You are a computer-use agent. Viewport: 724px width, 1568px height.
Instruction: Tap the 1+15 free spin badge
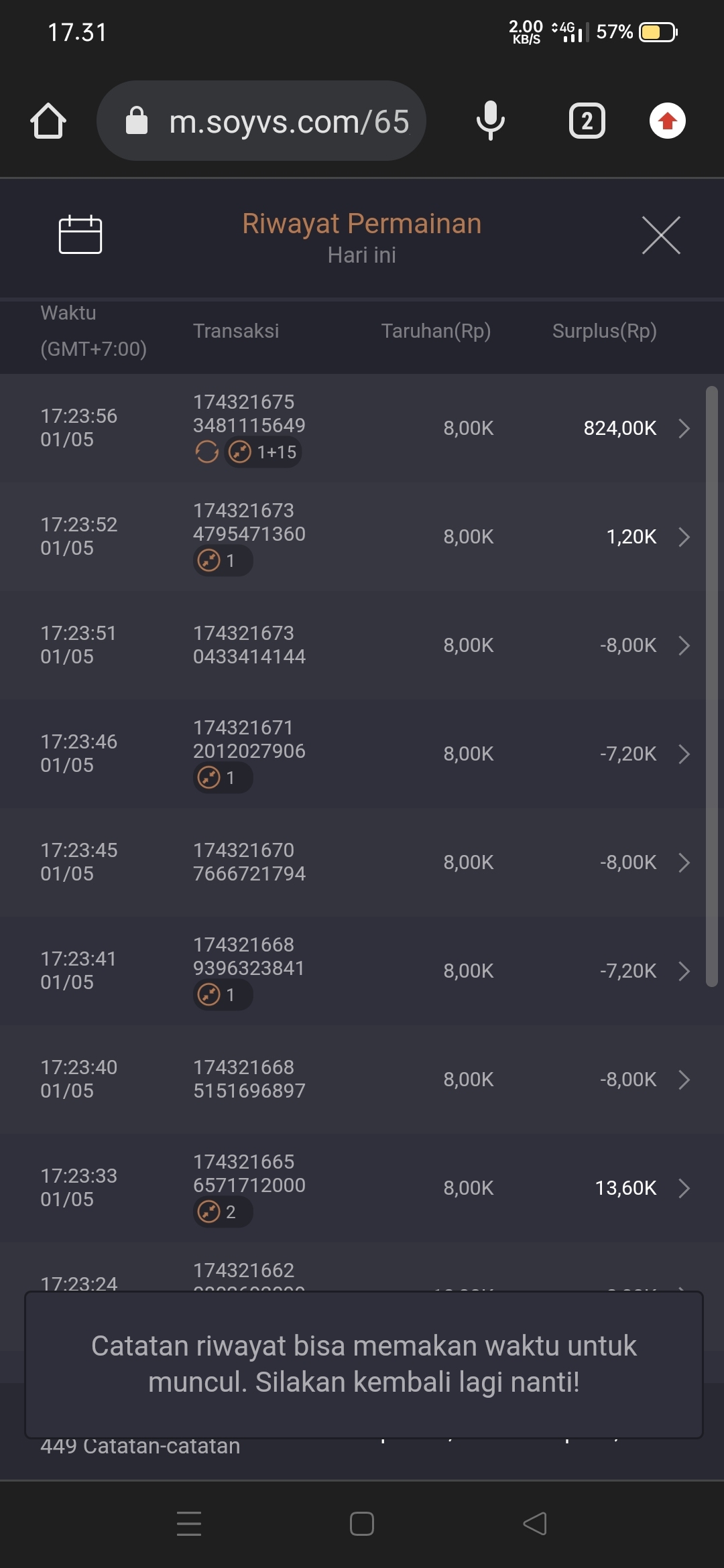(x=263, y=452)
